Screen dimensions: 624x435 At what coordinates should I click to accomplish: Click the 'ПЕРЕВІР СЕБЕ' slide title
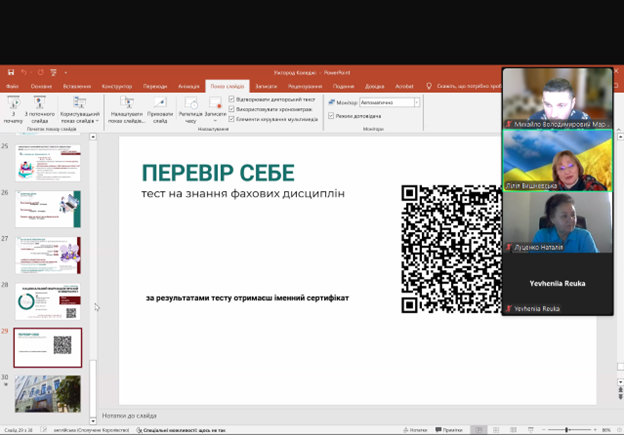coord(218,173)
